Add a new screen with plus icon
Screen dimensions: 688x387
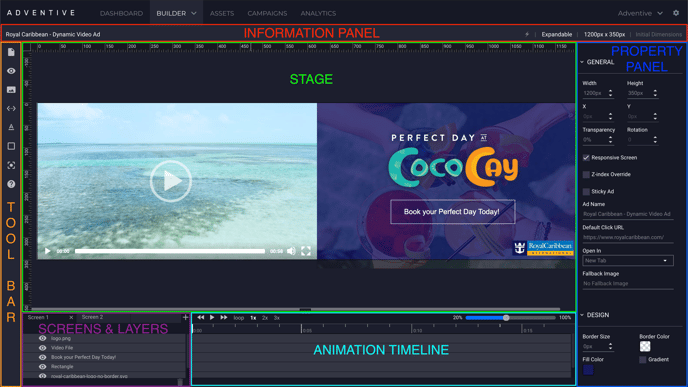[185, 317]
